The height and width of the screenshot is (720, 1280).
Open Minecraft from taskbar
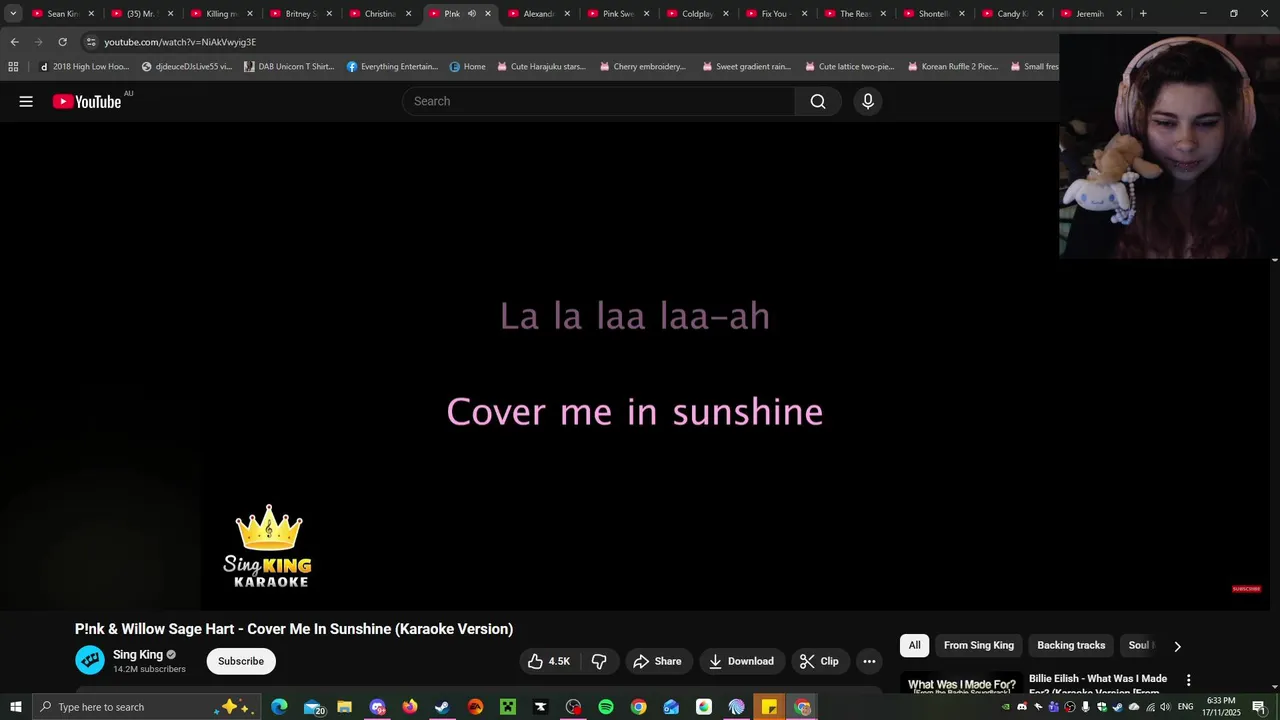(508, 707)
